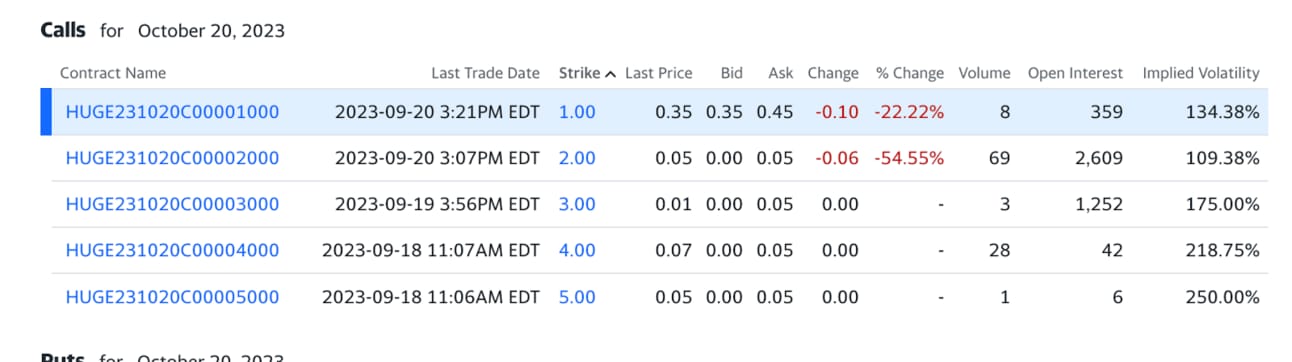Image resolution: width=1292 pixels, height=362 pixels.
Task: Open contract HUGE231020C00002000
Action: (172, 158)
